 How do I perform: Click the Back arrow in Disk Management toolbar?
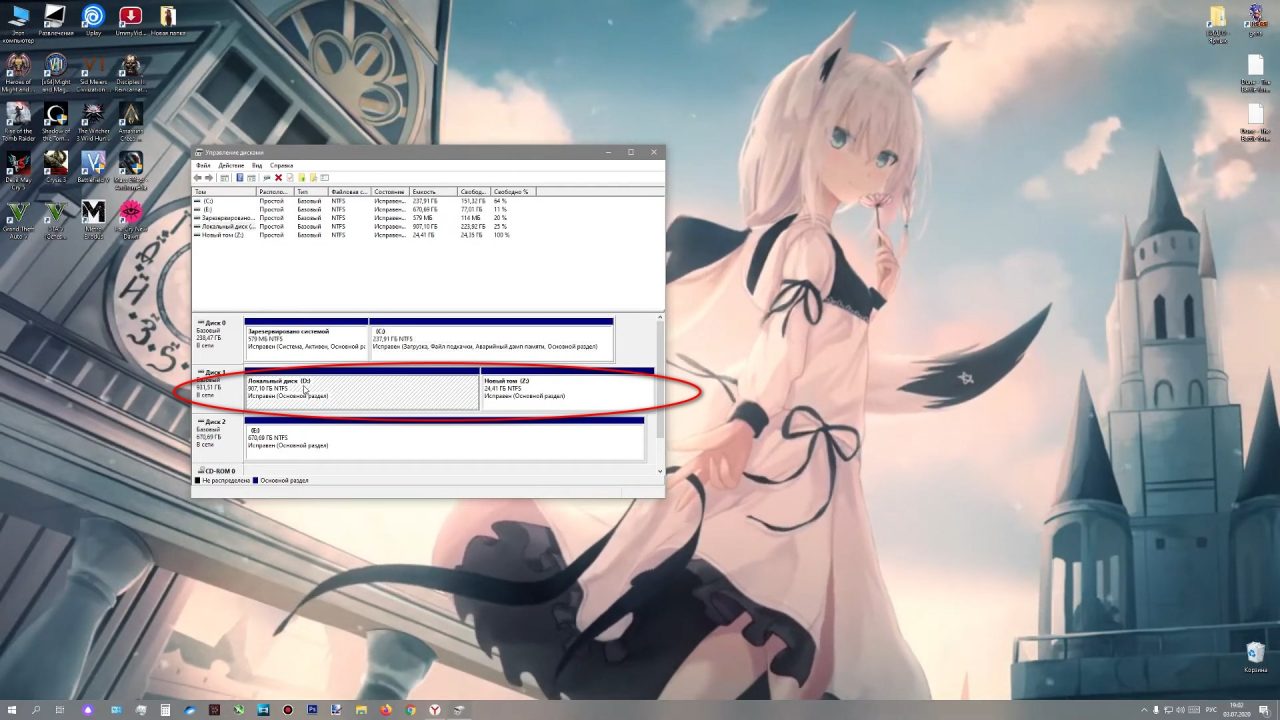(x=198, y=178)
